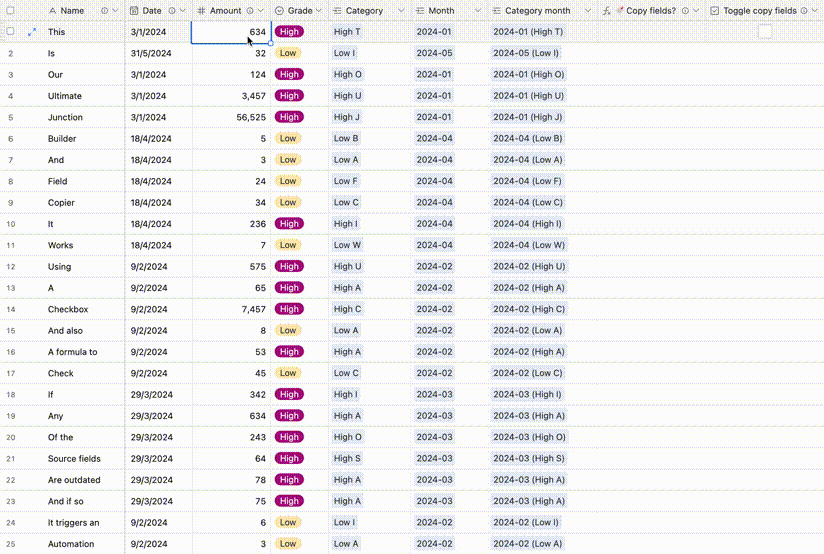Image resolution: width=824 pixels, height=554 pixels.
Task: Click the info icon in Date header
Action: point(172,11)
